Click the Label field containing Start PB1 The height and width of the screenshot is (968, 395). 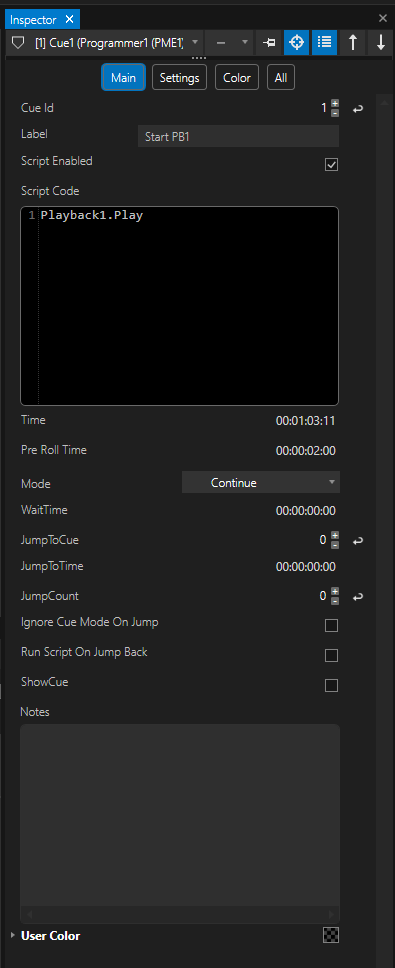coord(238,136)
